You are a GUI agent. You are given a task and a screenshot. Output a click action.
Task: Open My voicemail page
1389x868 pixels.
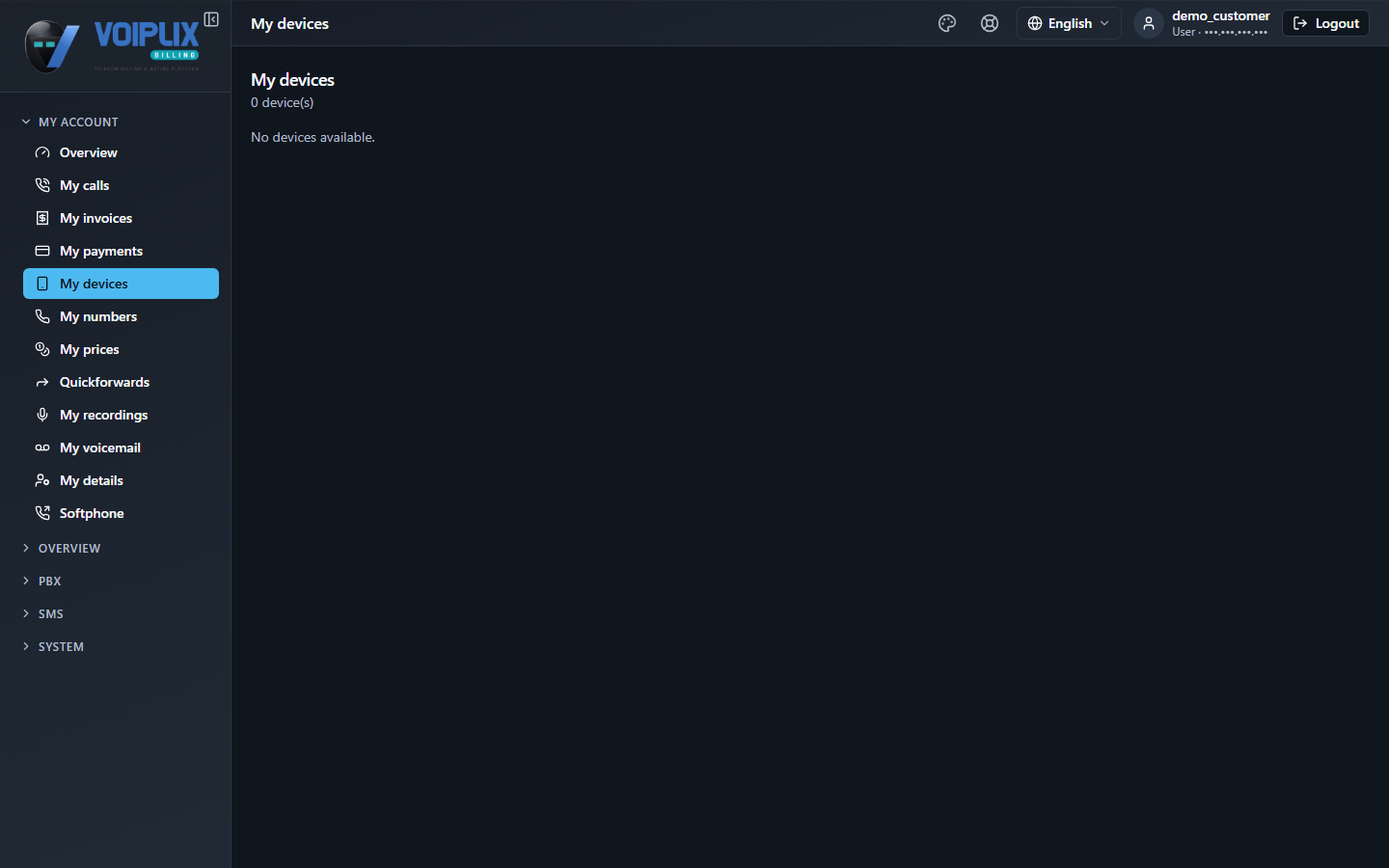tap(121, 448)
